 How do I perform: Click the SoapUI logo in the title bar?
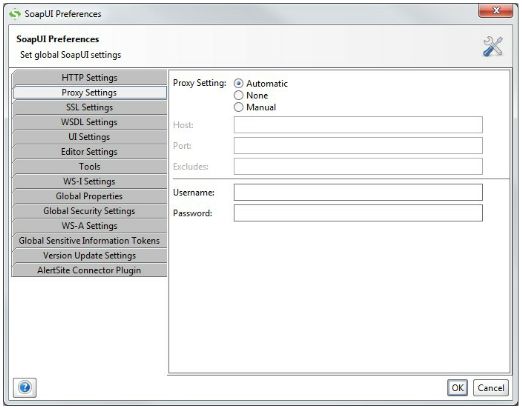point(15,14)
